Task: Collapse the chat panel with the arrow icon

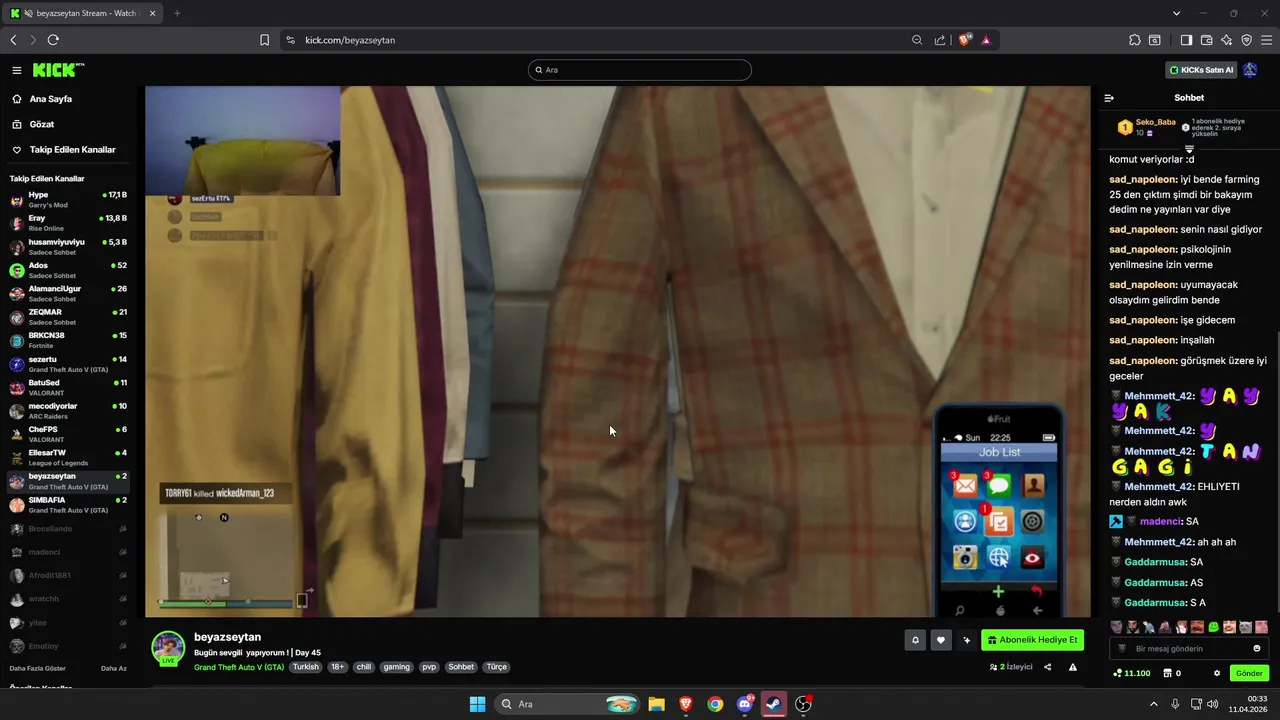Action: click(1109, 98)
